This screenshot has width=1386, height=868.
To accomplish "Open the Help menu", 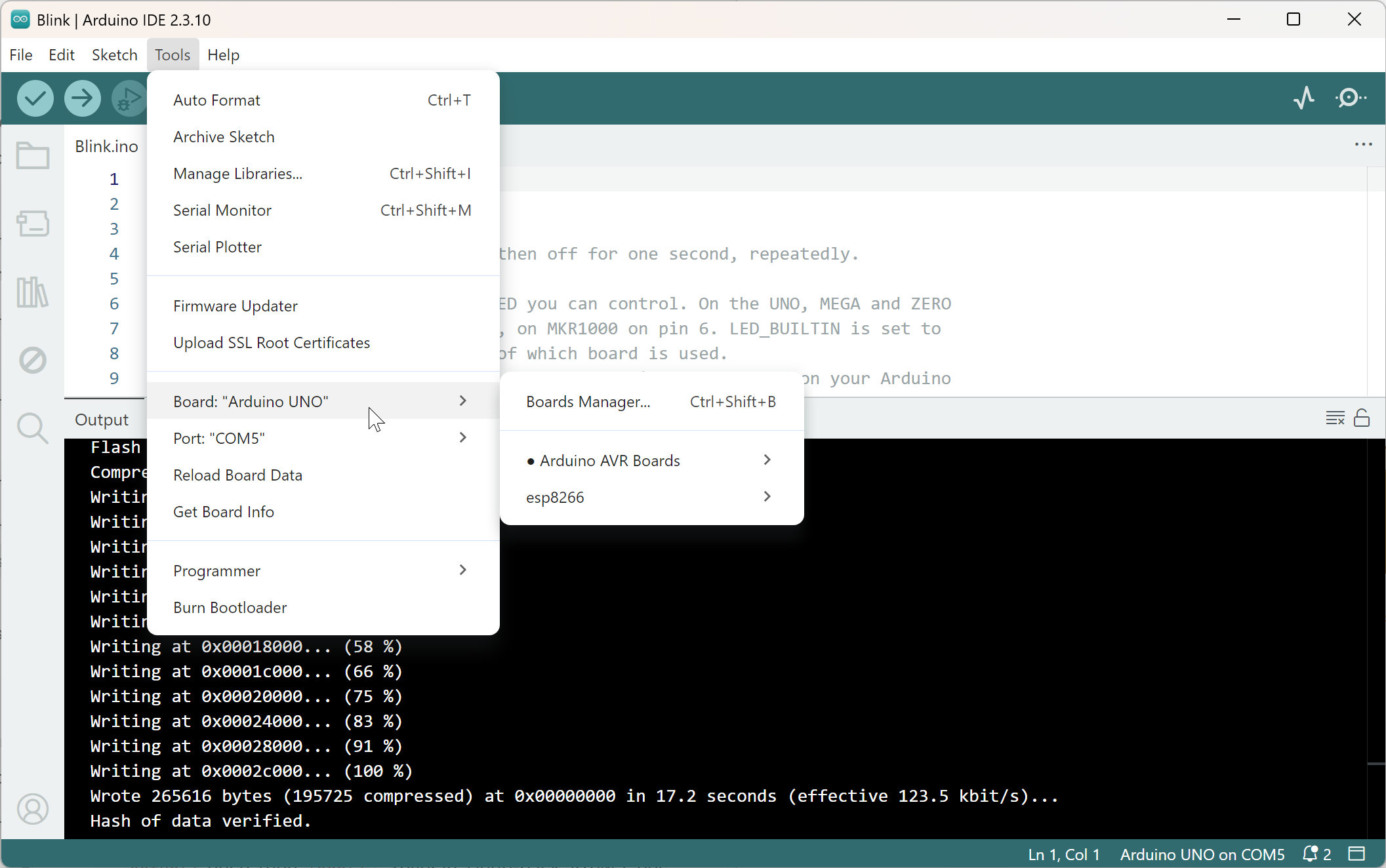I will 224,55.
